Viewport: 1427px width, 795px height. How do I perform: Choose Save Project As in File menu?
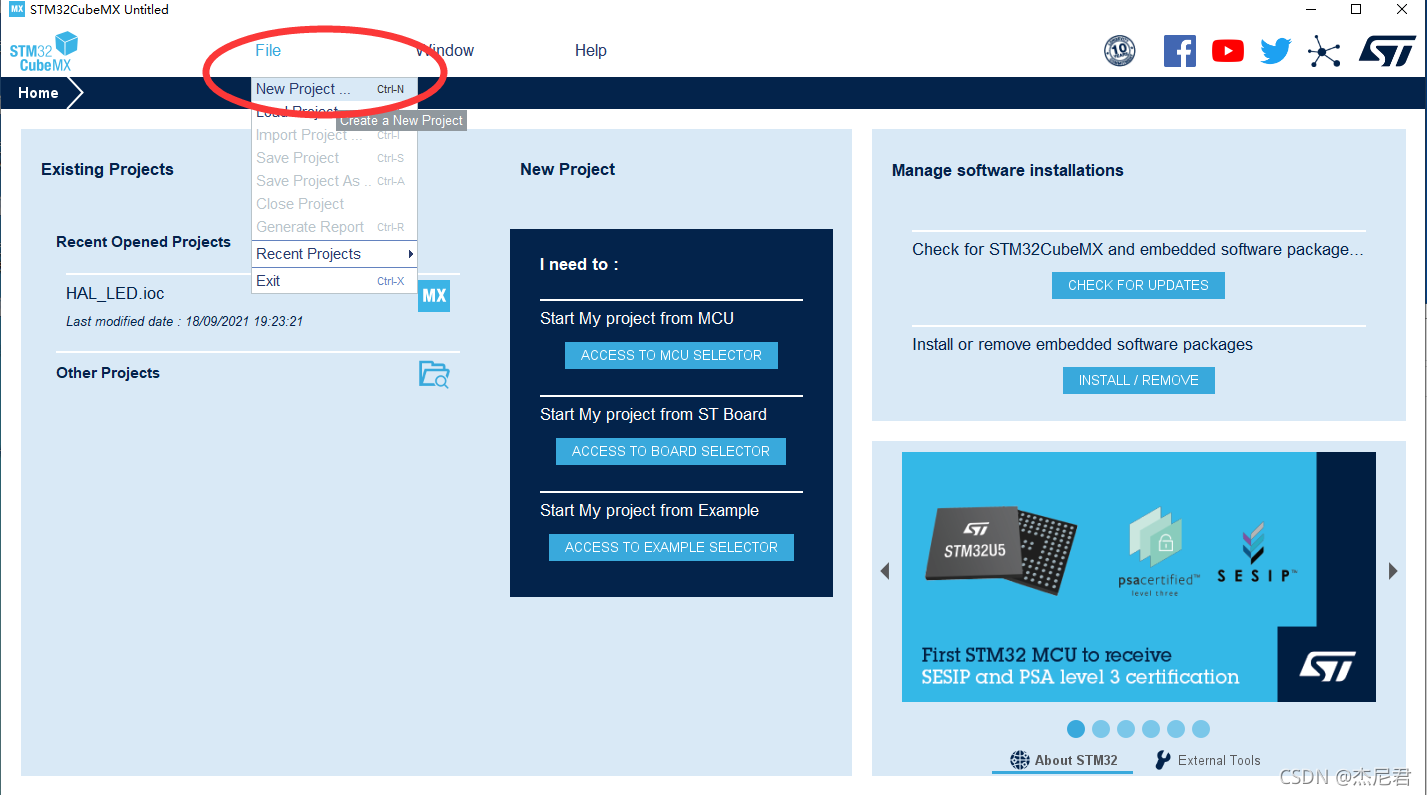click(x=334, y=181)
